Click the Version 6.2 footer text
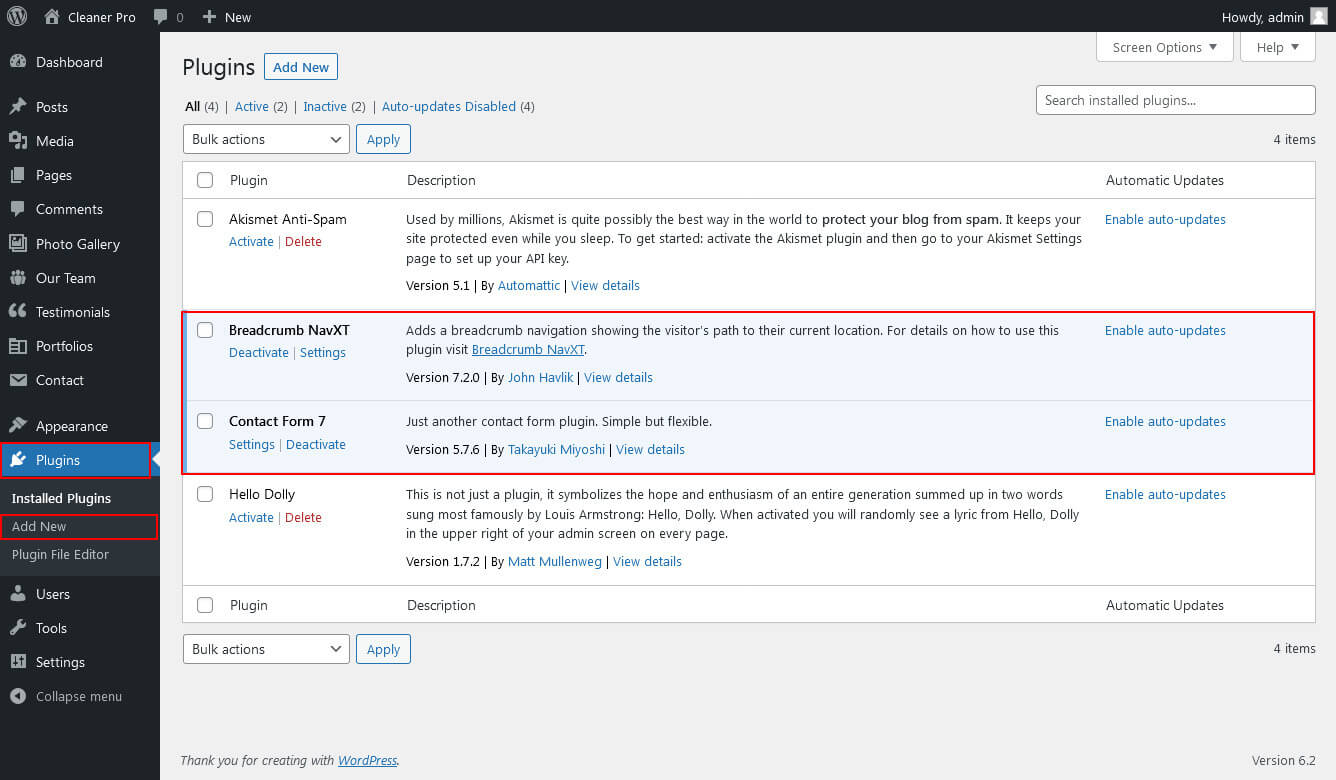The height and width of the screenshot is (780, 1336). pos(1284,760)
